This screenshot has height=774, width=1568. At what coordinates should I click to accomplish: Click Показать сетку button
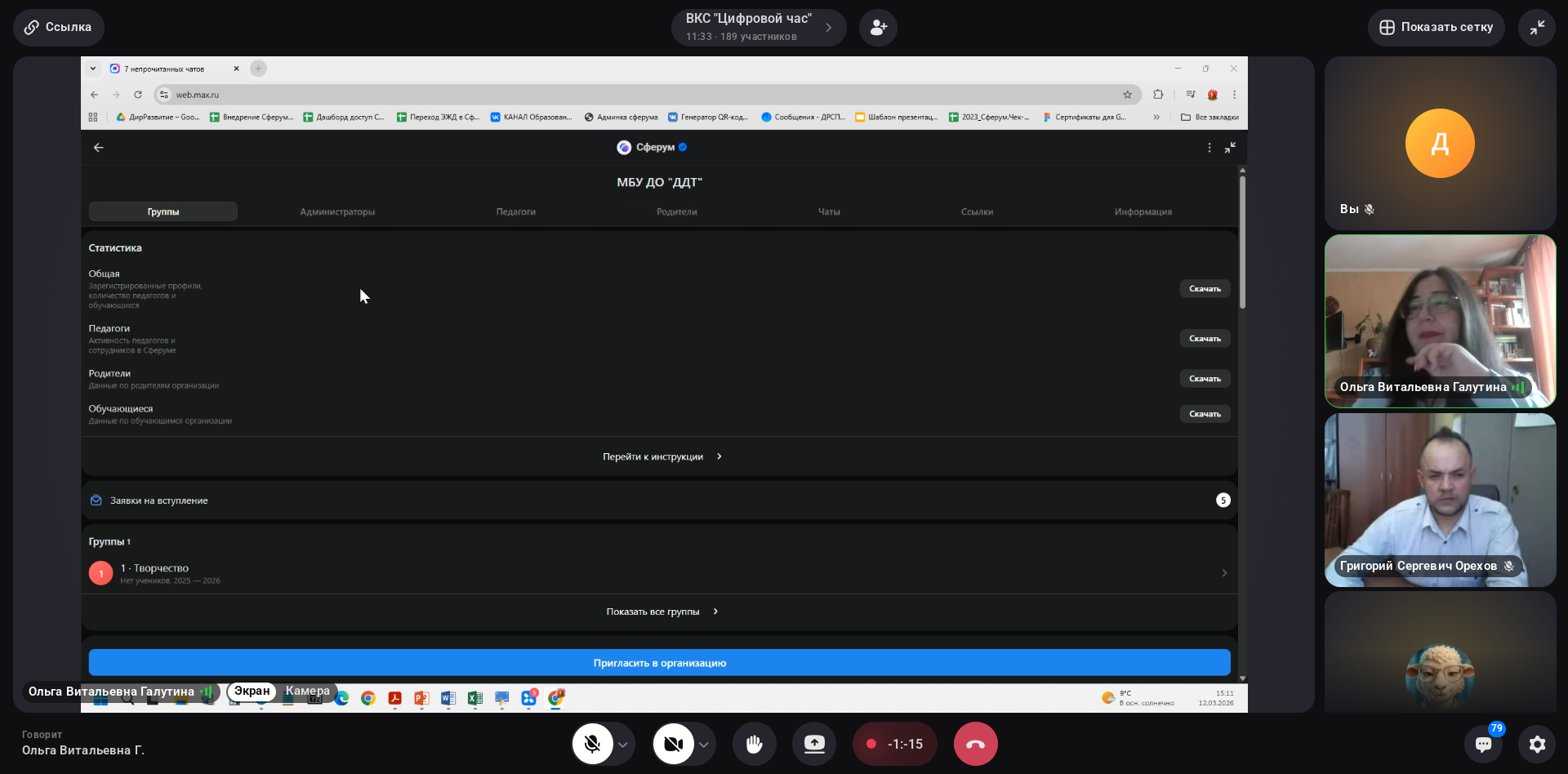tap(1436, 28)
